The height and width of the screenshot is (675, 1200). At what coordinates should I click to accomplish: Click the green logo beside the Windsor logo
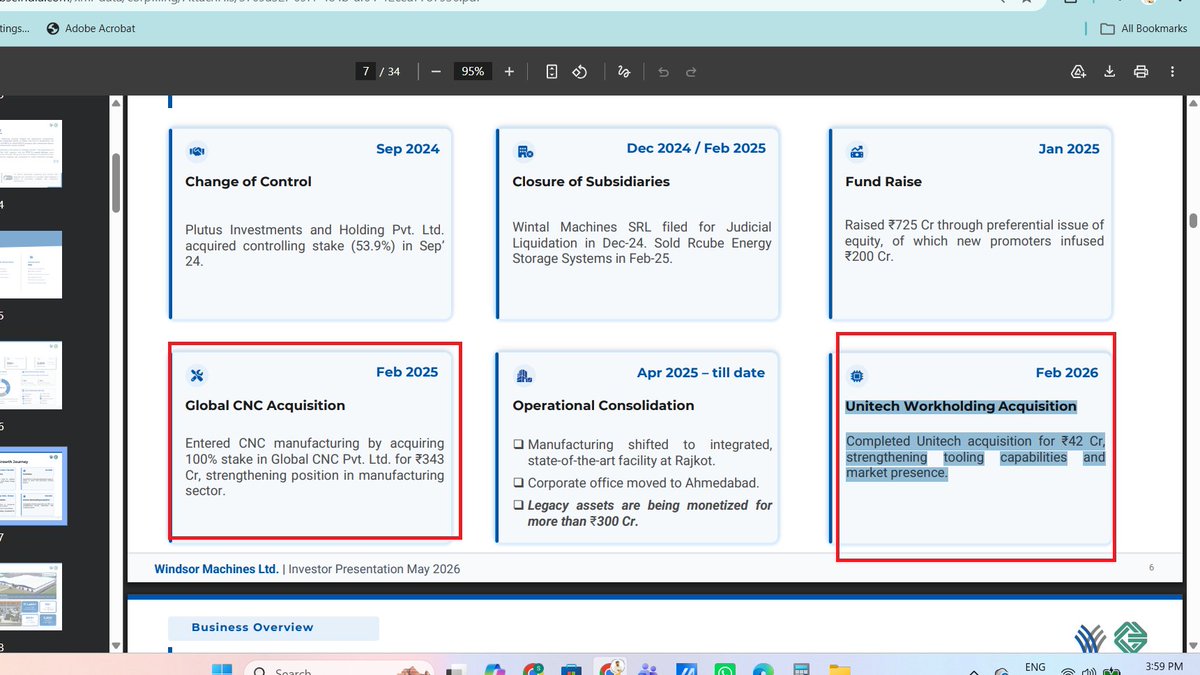(x=1131, y=638)
